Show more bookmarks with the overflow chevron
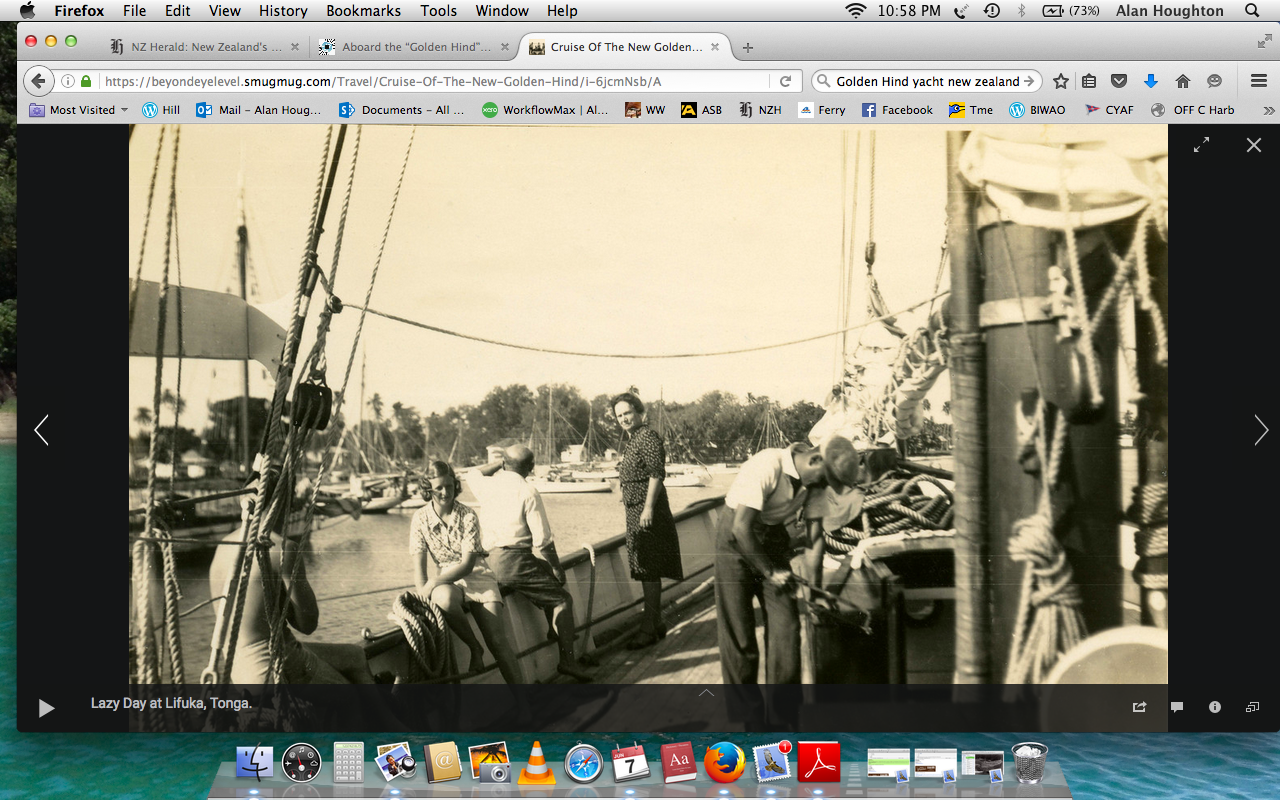The width and height of the screenshot is (1280, 800). coord(1268,110)
